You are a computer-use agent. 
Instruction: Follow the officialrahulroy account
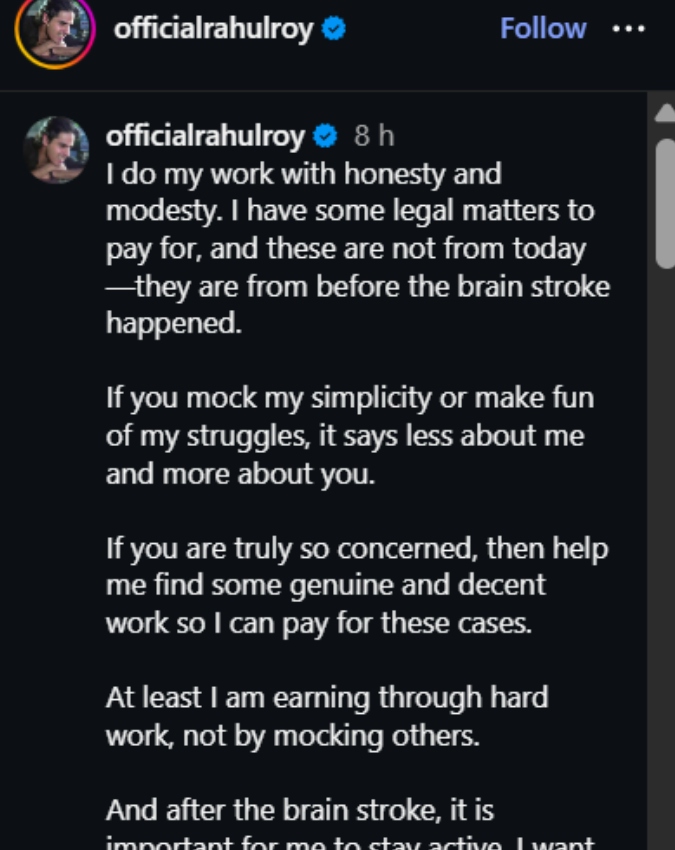coord(542,28)
